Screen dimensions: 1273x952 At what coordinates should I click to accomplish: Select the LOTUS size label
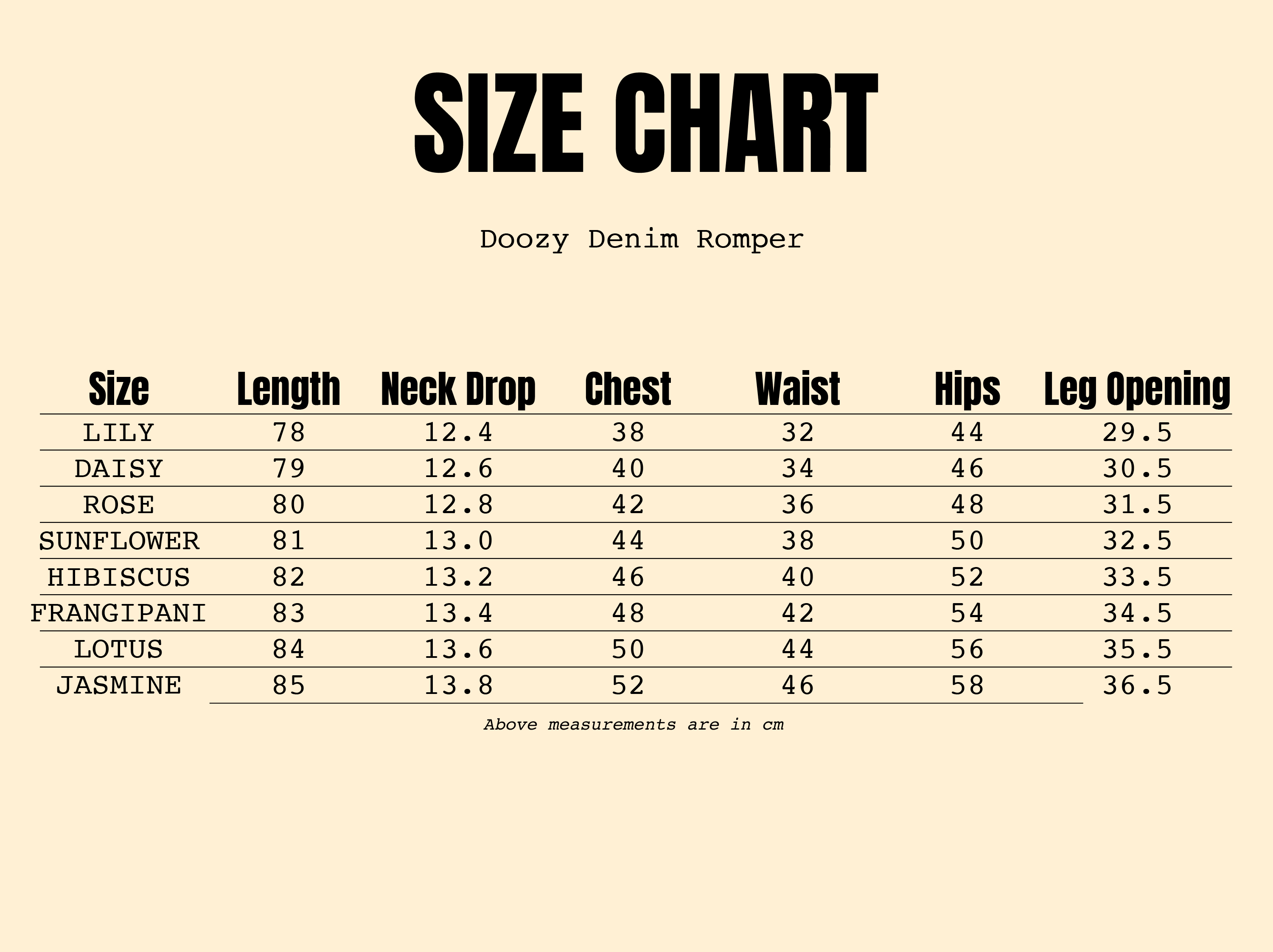coord(118,650)
